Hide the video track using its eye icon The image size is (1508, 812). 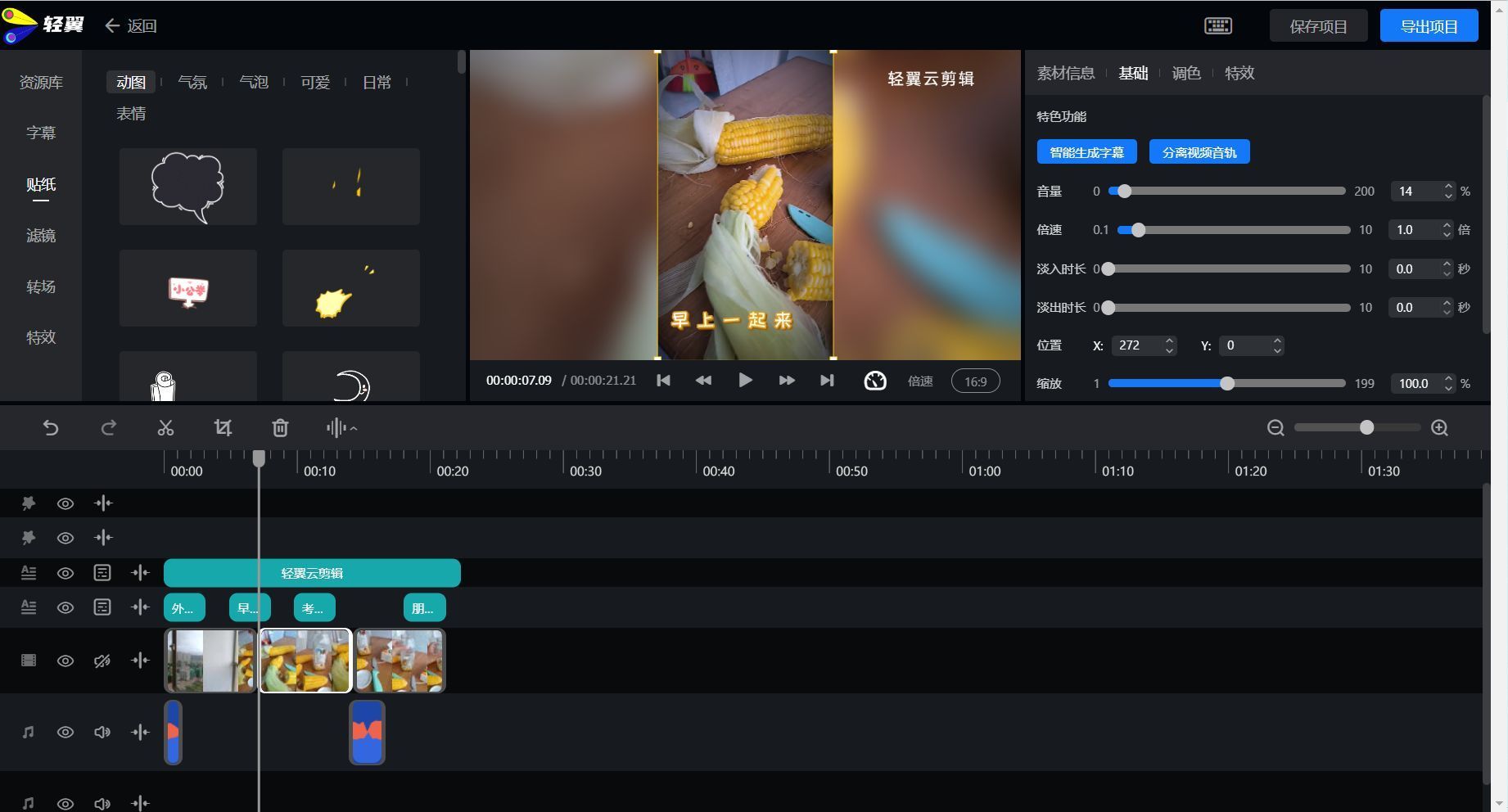point(65,661)
